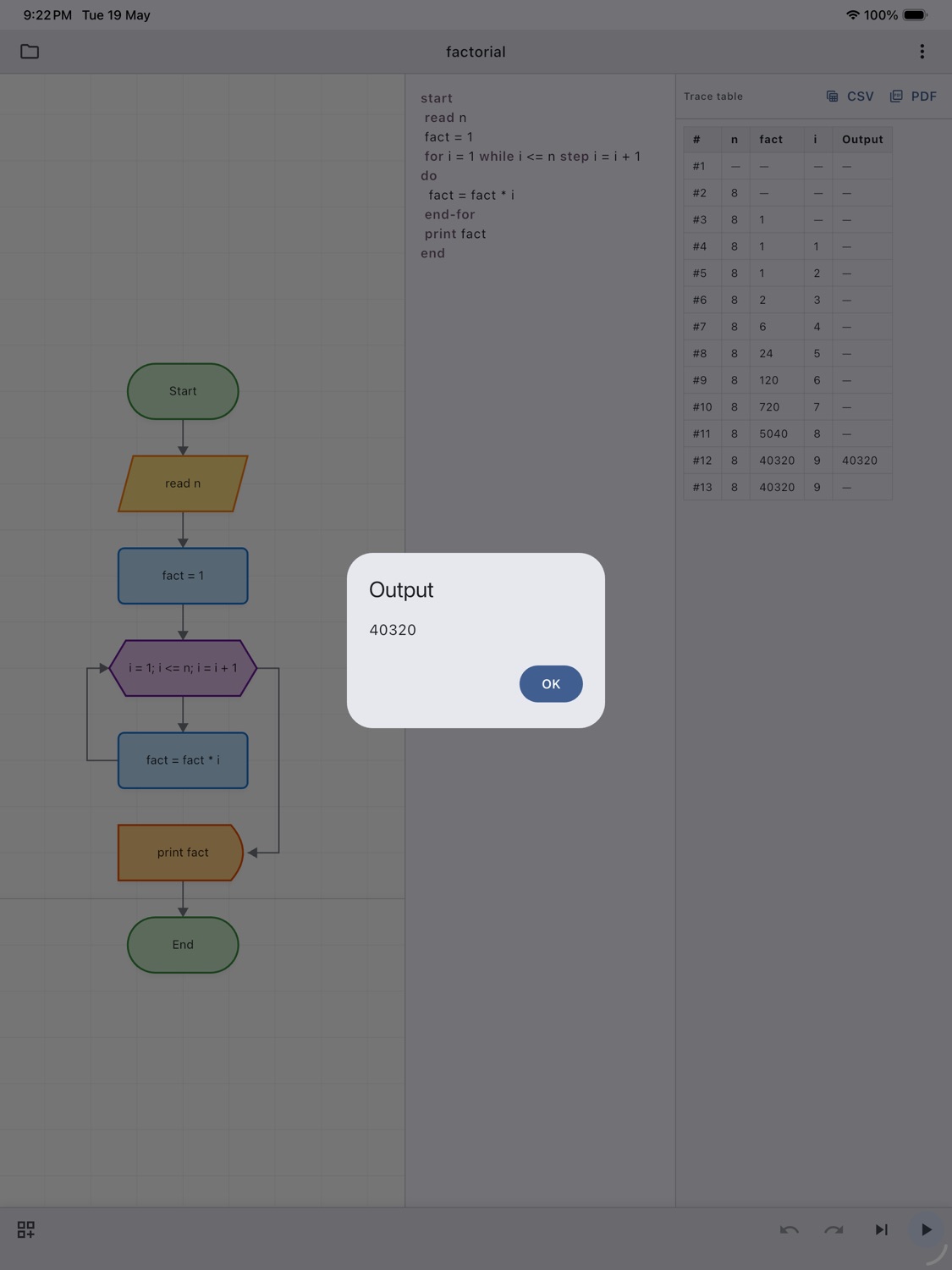This screenshot has width=952, height=1270.
Task: Select trace row #13
Action: click(788, 488)
